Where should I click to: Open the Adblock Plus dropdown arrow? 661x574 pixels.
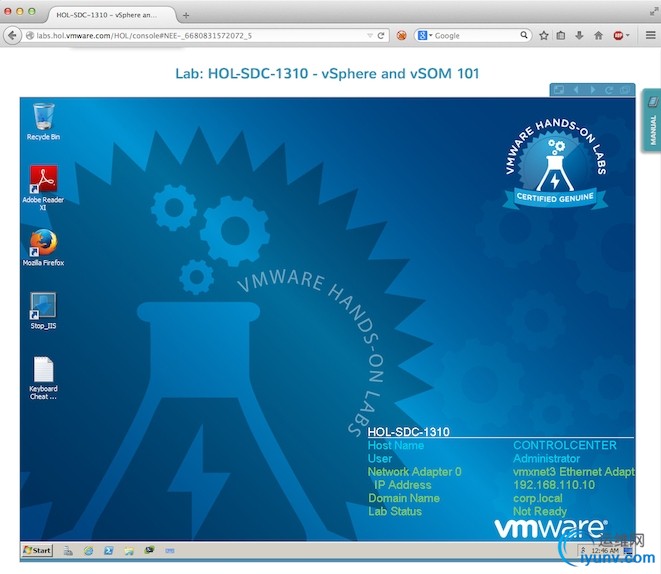pos(628,36)
